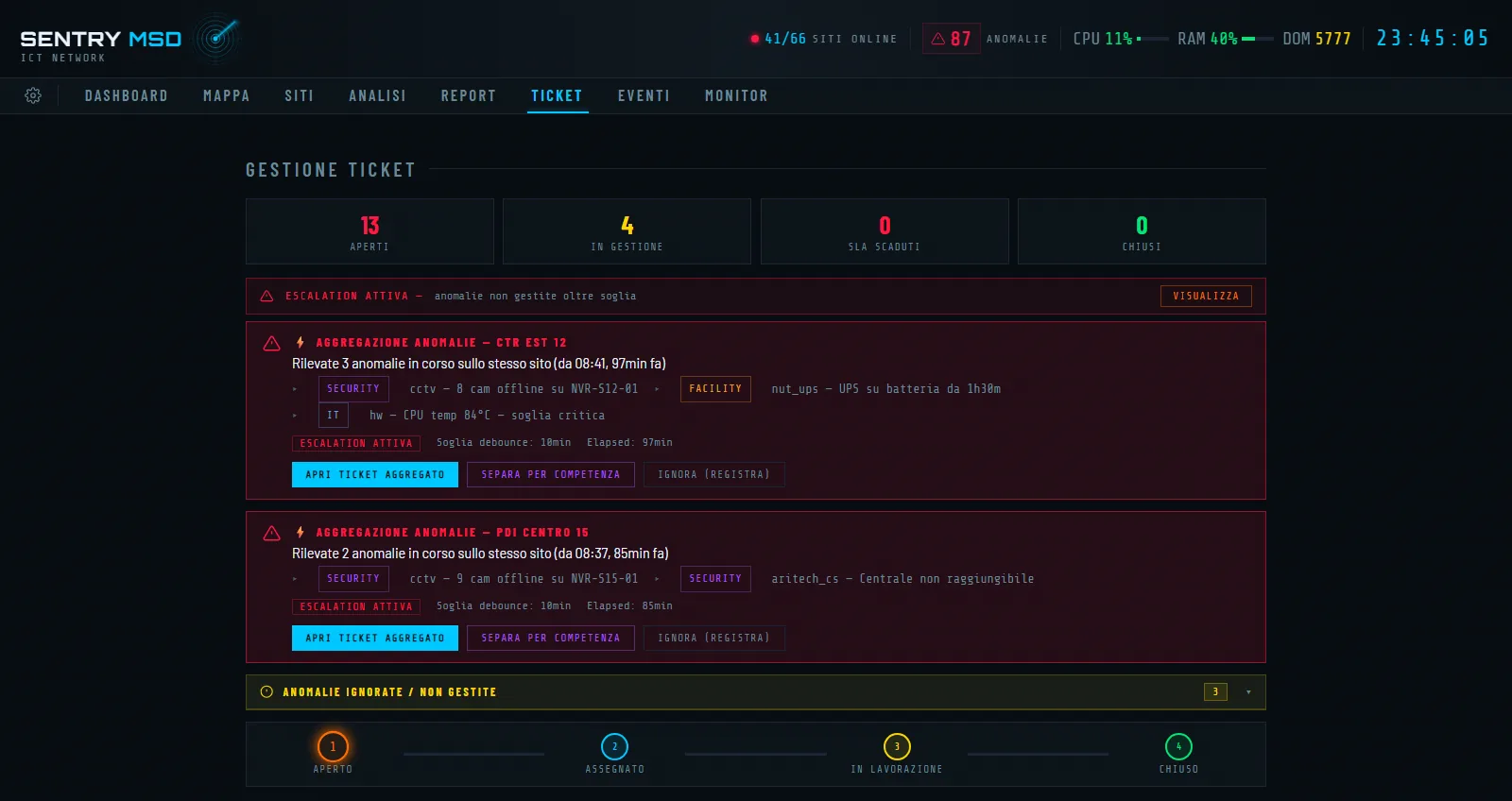This screenshot has width=1512, height=801.
Task: Open the Analisi tab
Action: coord(378,95)
